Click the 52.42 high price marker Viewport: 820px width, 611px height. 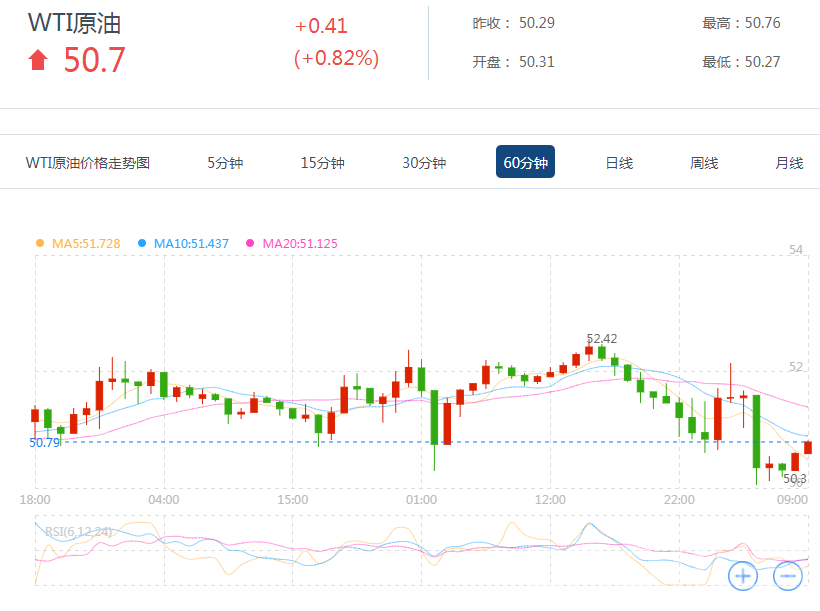pos(601,339)
